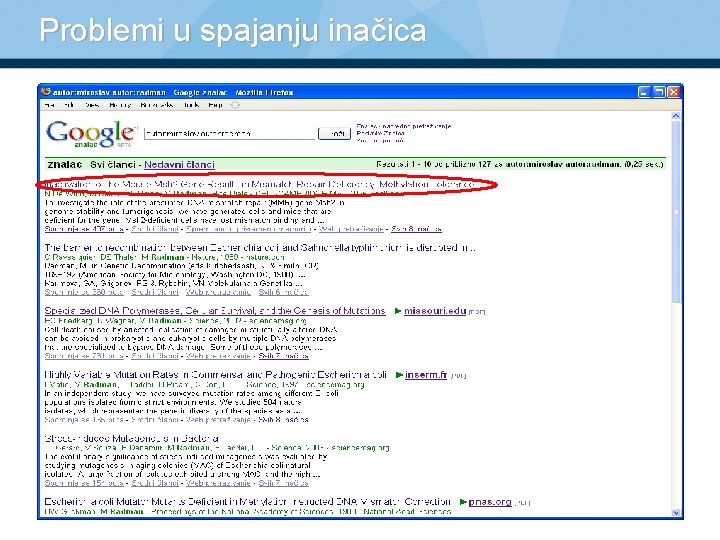The height and width of the screenshot is (540, 720).
Task: Open the Bookmarks menu in Firefox
Action: click(157, 105)
